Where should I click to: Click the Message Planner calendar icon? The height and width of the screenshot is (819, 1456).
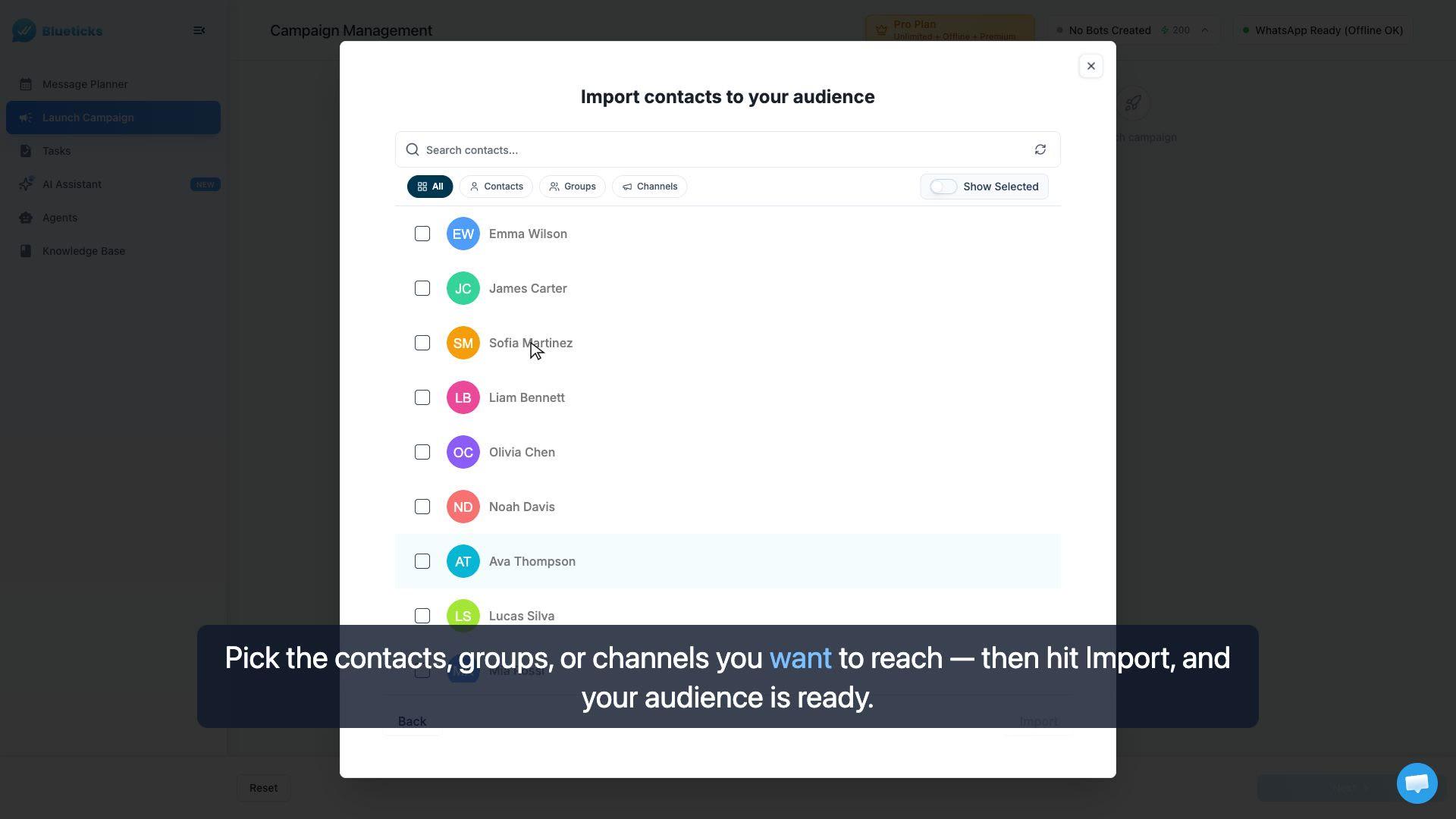pos(26,84)
